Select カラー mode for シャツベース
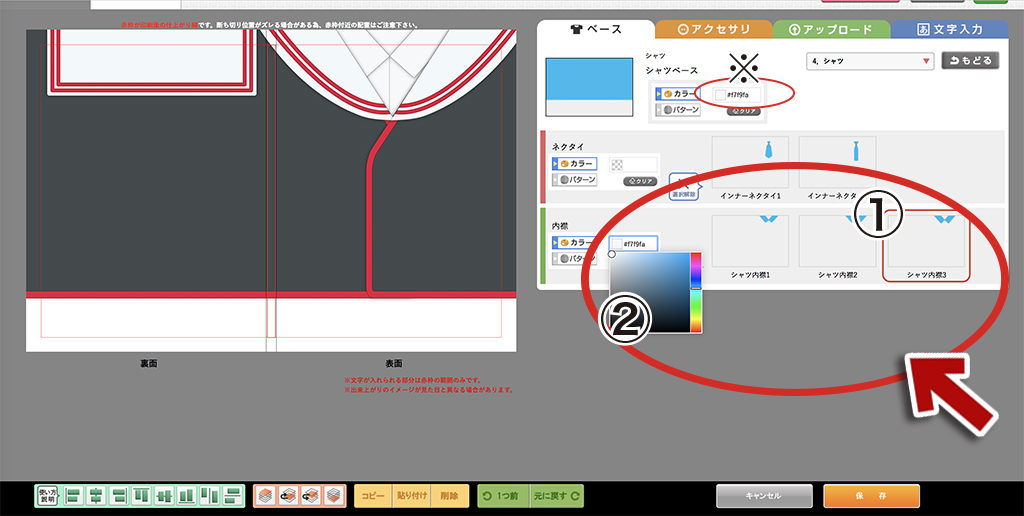 pos(678,94)
